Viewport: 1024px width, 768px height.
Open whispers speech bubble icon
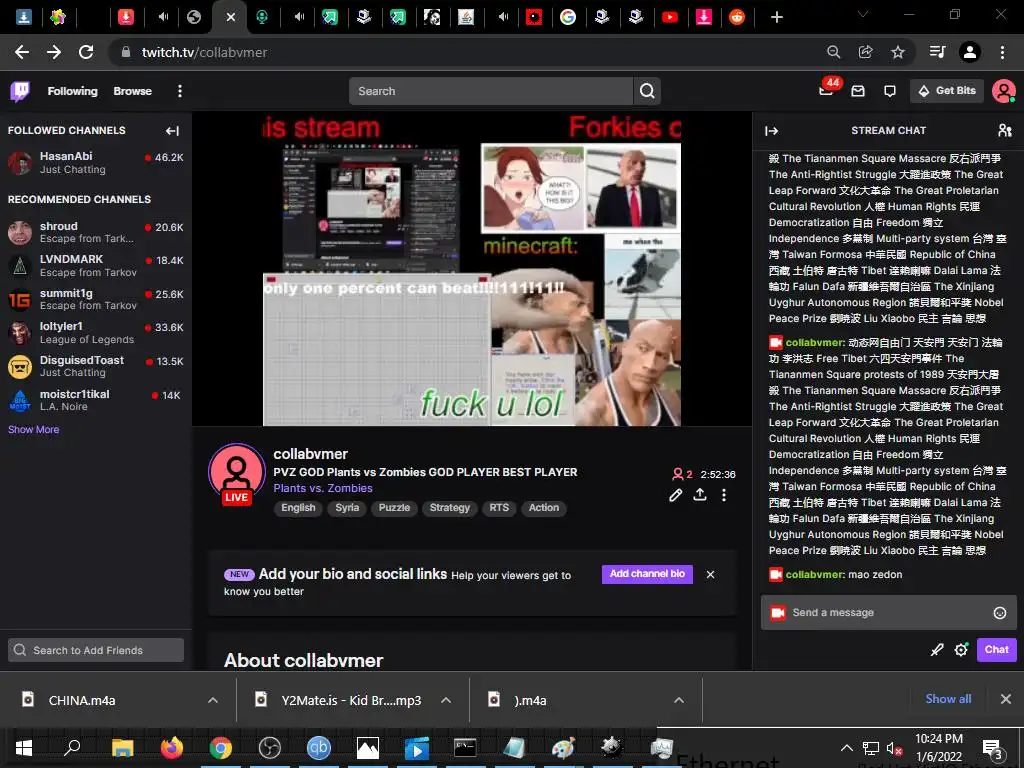click(889, 91)
